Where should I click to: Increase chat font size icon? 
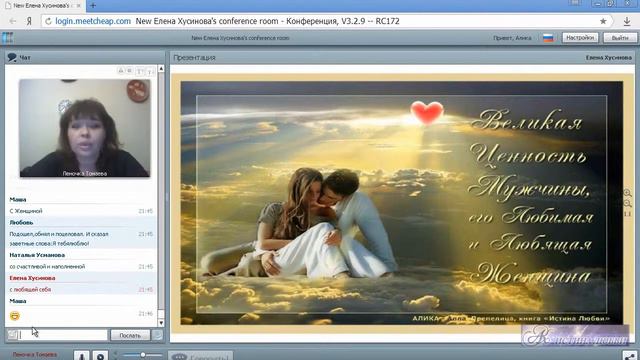(140, 71)
